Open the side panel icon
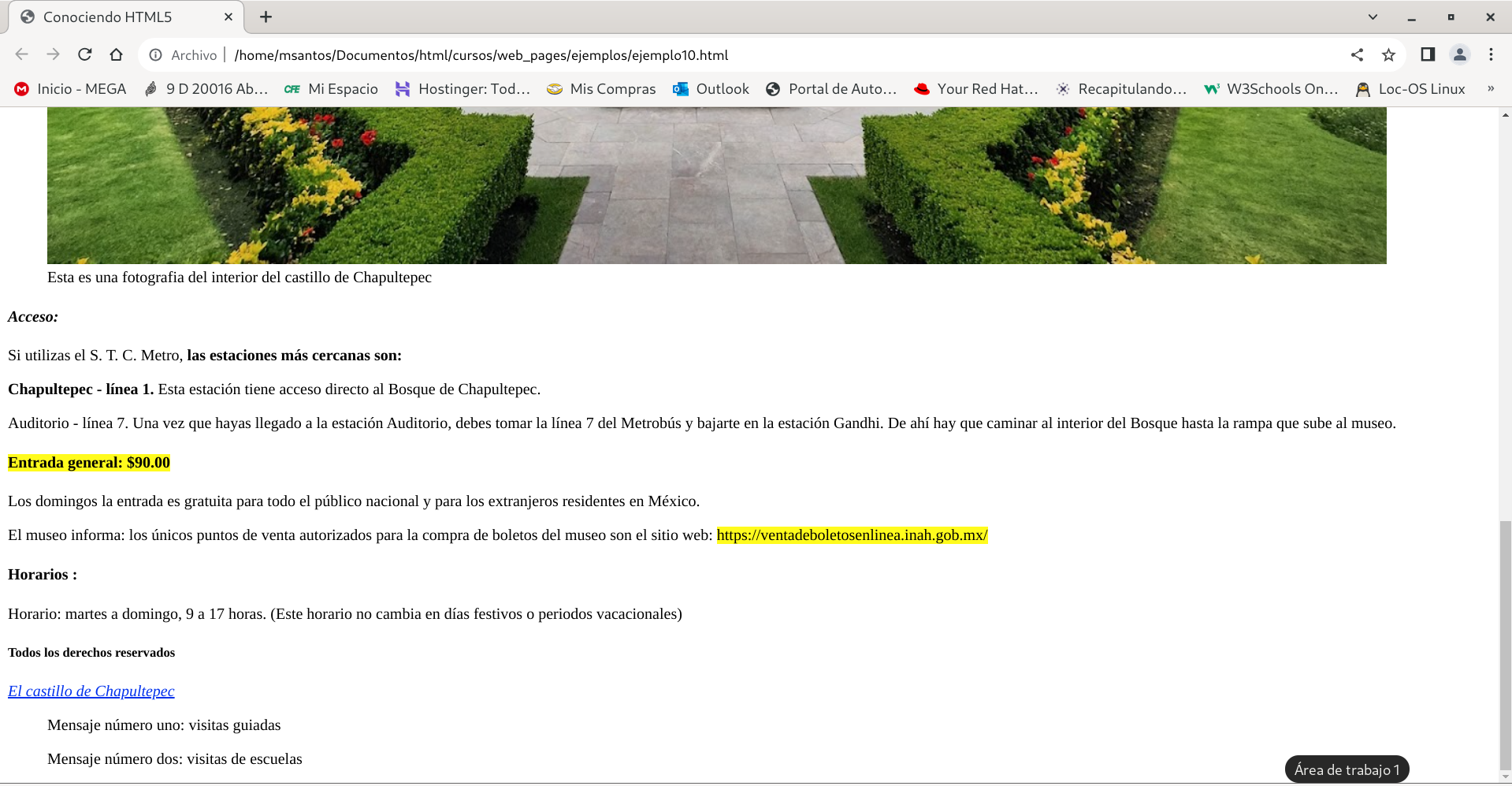The width and height of the screenshot is (1512, 786). [1428, 54]
